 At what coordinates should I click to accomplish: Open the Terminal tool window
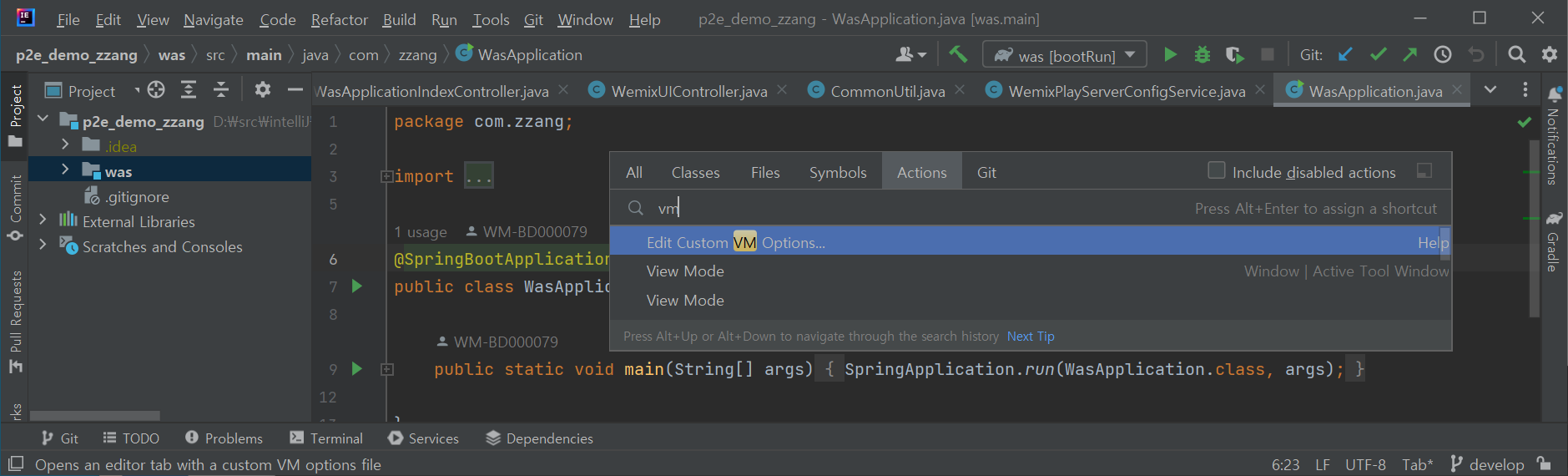[x=326, y=438]
